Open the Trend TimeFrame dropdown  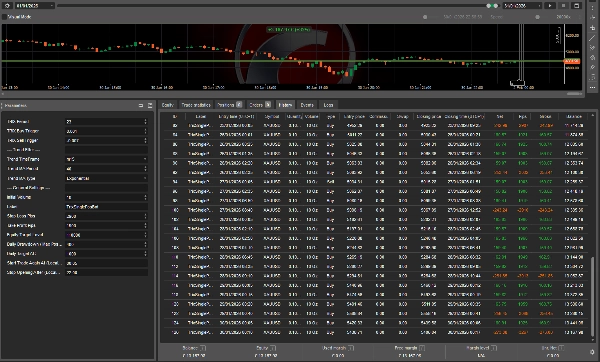[106, 159]
